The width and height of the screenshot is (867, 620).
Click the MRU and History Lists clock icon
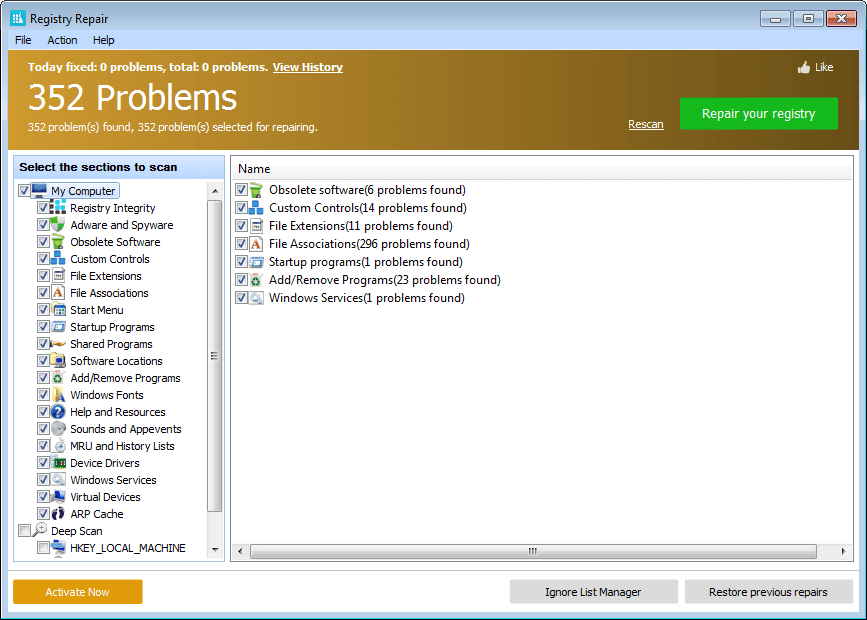(58, 446)
